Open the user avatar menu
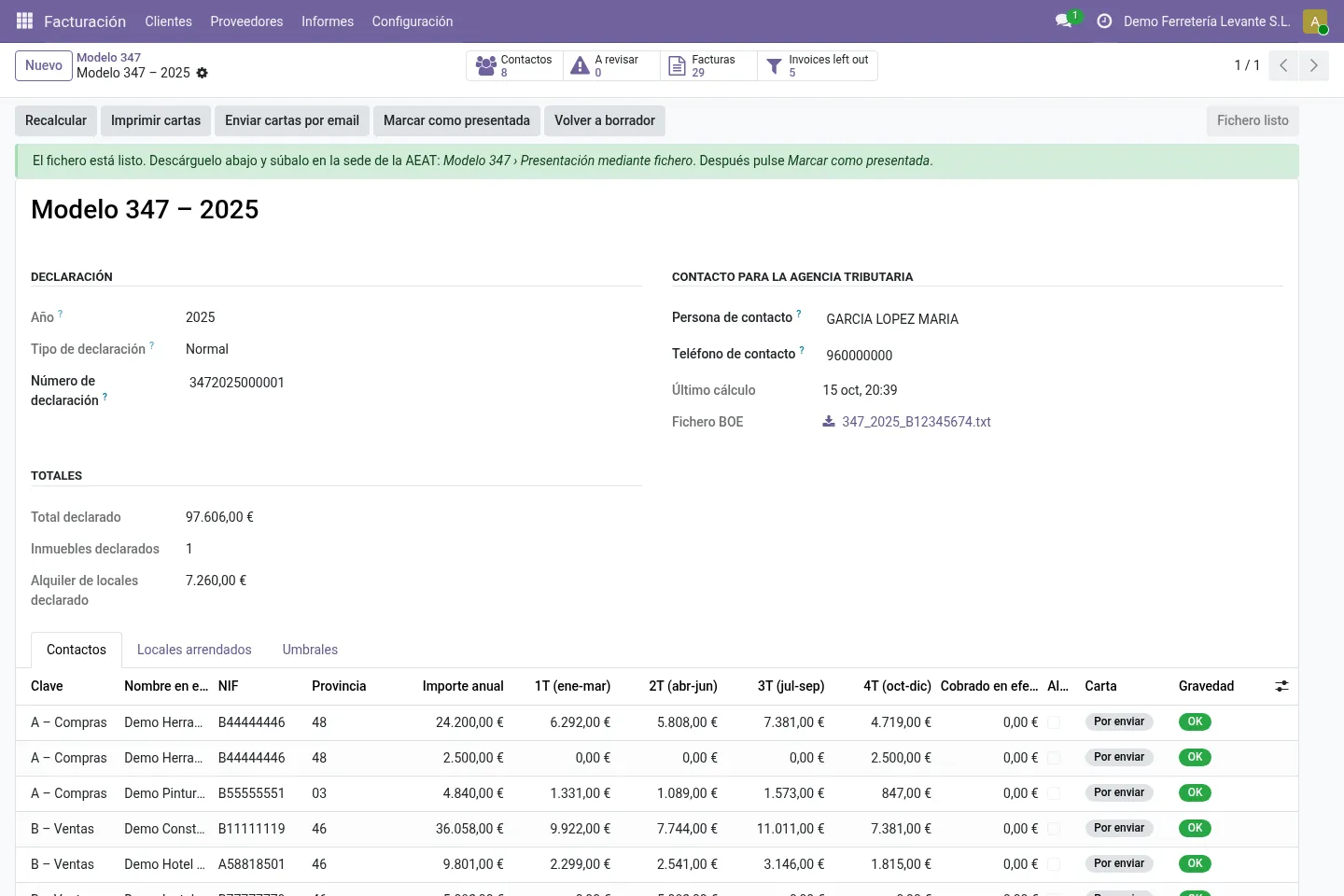This screenshot has width=1344, height=896. tap(1315, 21)
